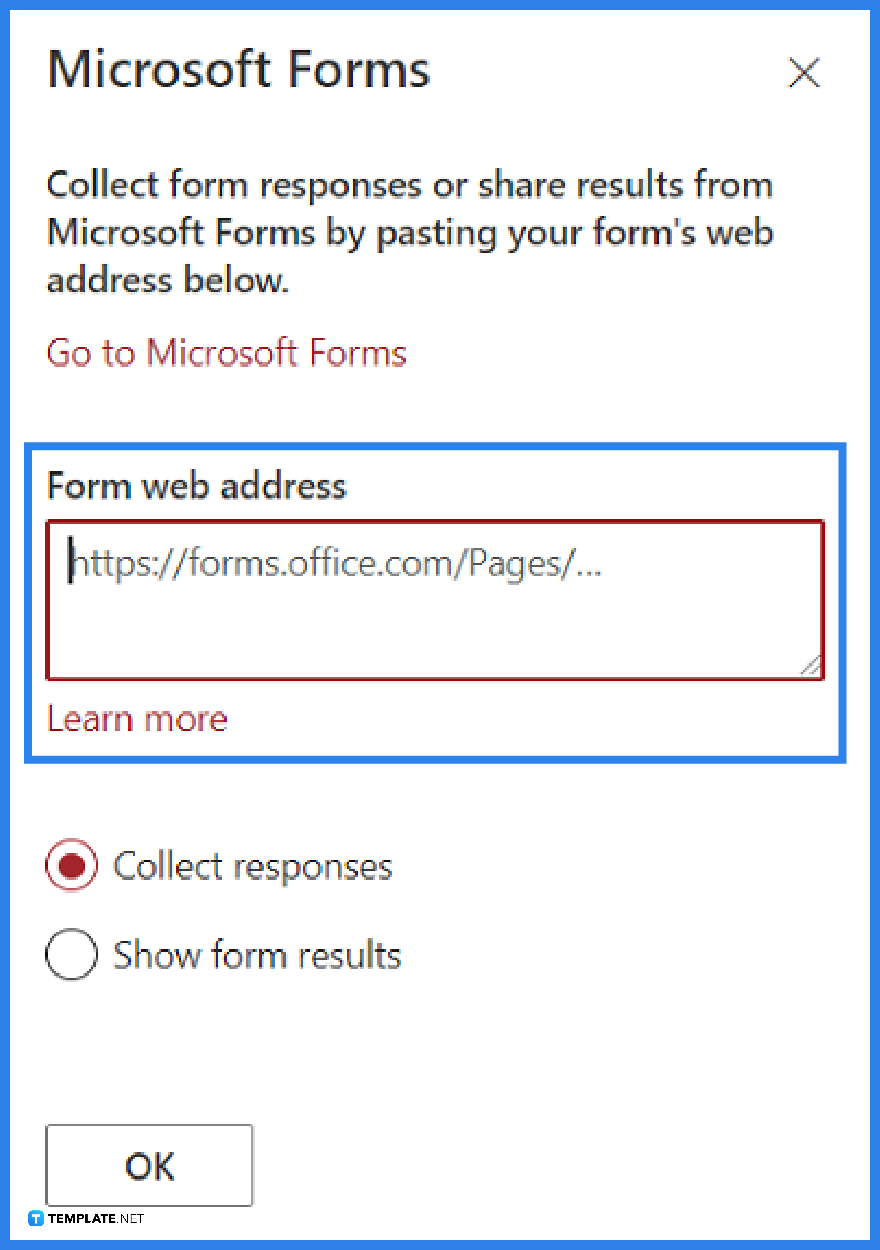Click the Microsoft Forms dialog title
This screenshot has width=880, height=1250.
(x=238, y=68)
